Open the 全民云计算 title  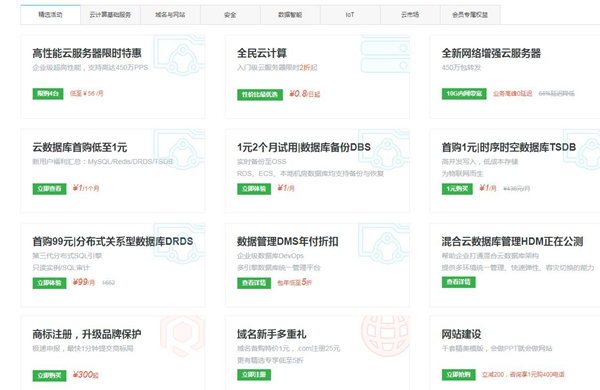pos(262,53)
